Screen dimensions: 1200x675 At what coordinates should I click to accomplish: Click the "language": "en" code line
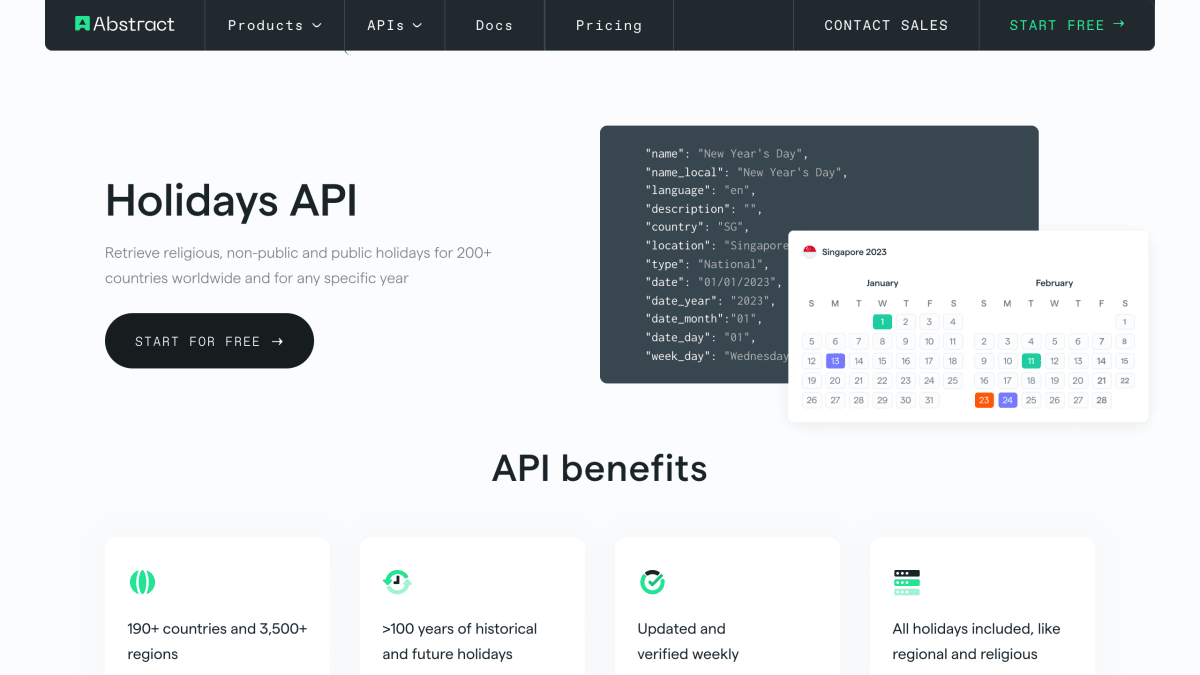701,190
